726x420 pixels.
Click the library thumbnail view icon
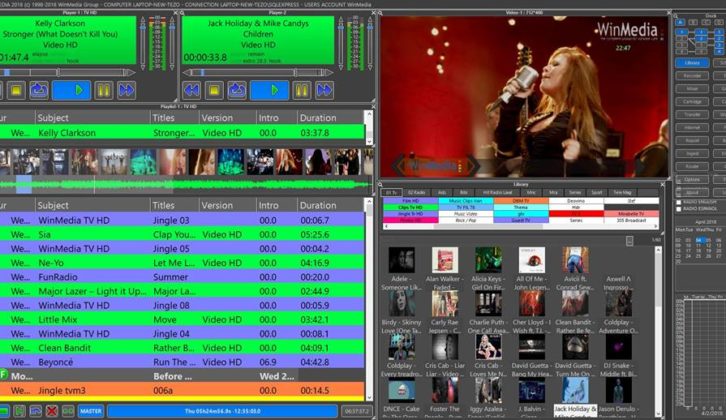629,241
